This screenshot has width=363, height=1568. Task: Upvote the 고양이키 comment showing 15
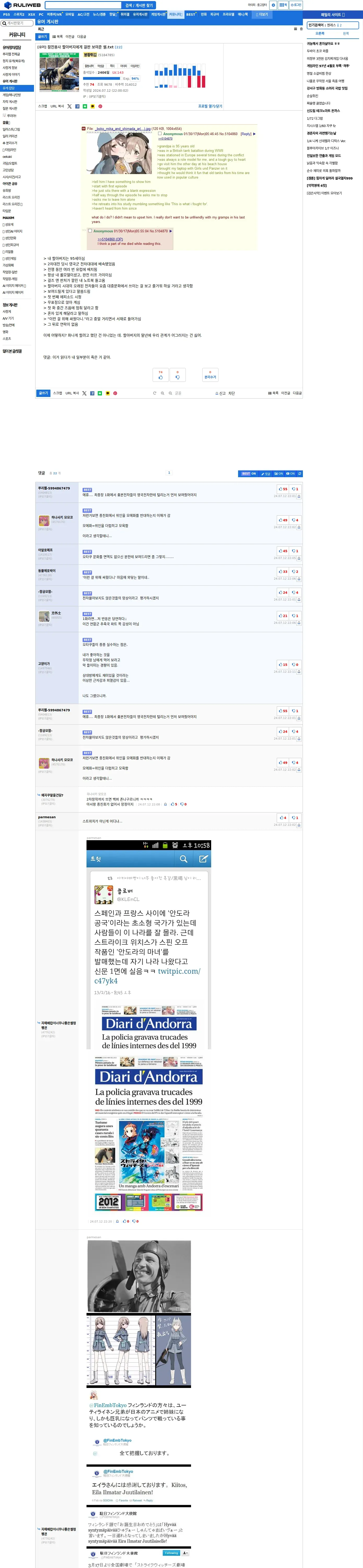[x=283, y=665]
